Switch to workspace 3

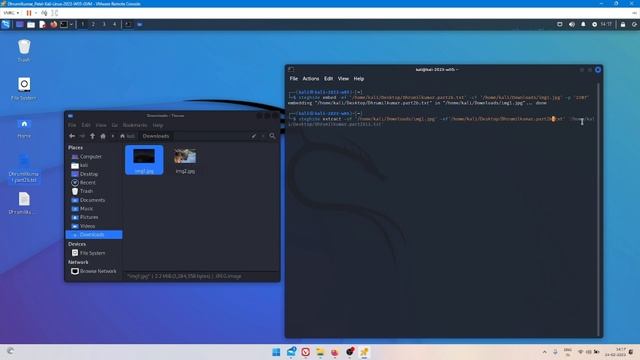[104, 24]
